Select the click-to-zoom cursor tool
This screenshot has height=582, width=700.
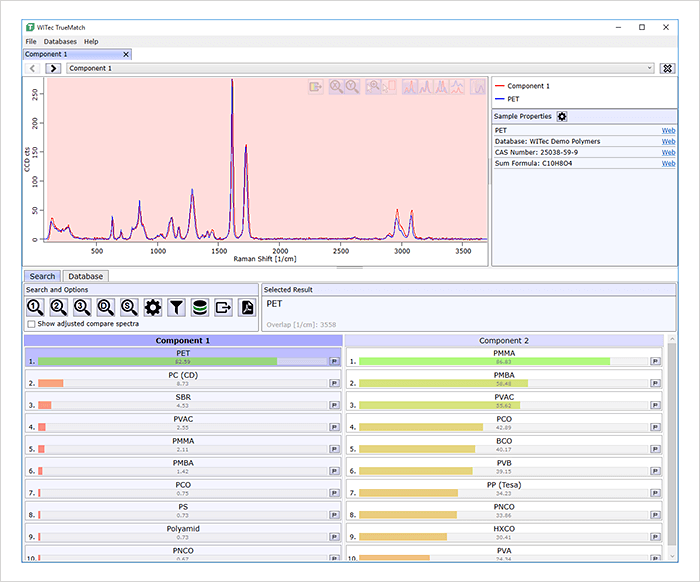373,87
